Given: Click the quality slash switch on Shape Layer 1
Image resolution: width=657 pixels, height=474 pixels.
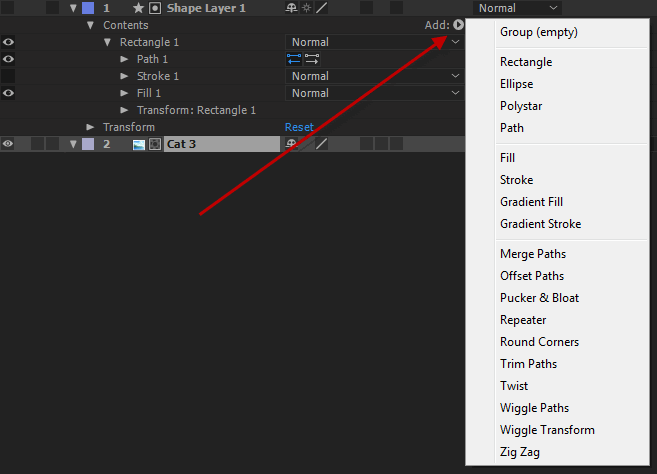Looking at the screenshot, I should coord(322,8).
